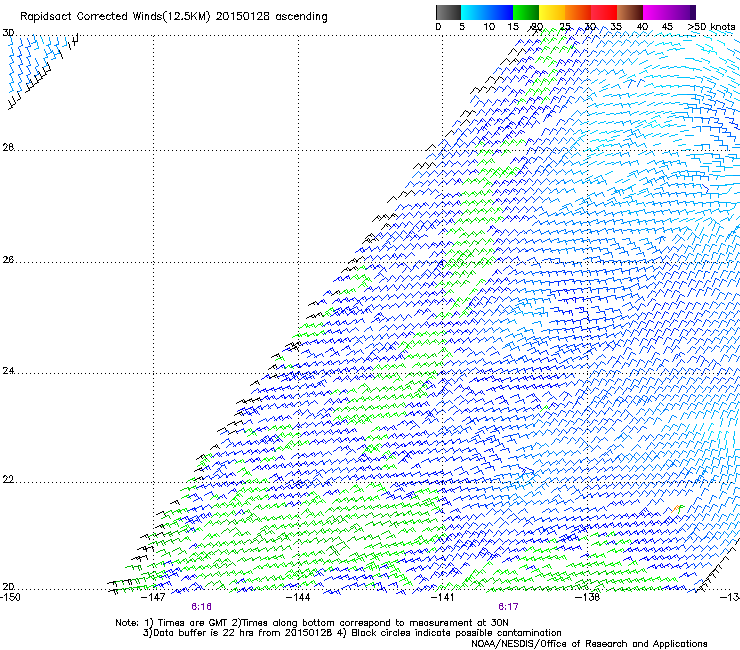Screen dimensions: 740x650
Task: Click the magenta 40-45 knots legend swatch
Action: point(656,12)
